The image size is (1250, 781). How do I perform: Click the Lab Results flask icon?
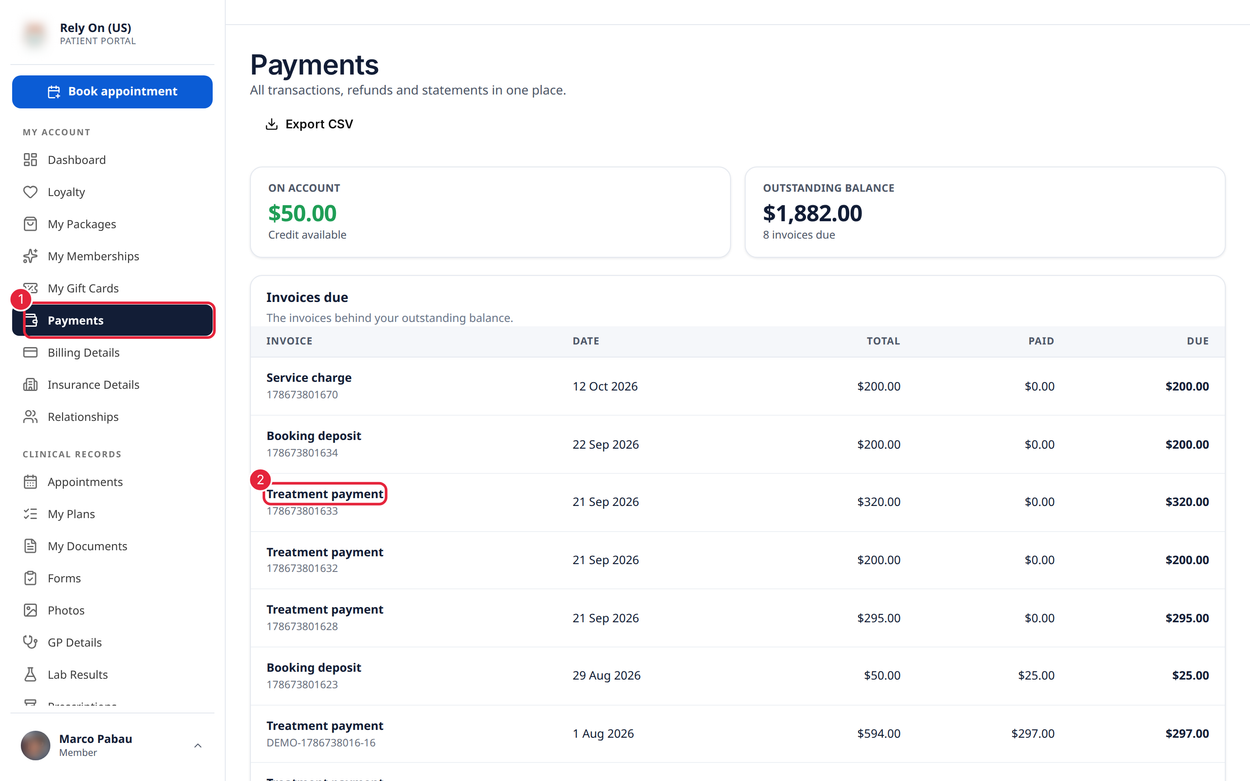[x=30, y=674]
